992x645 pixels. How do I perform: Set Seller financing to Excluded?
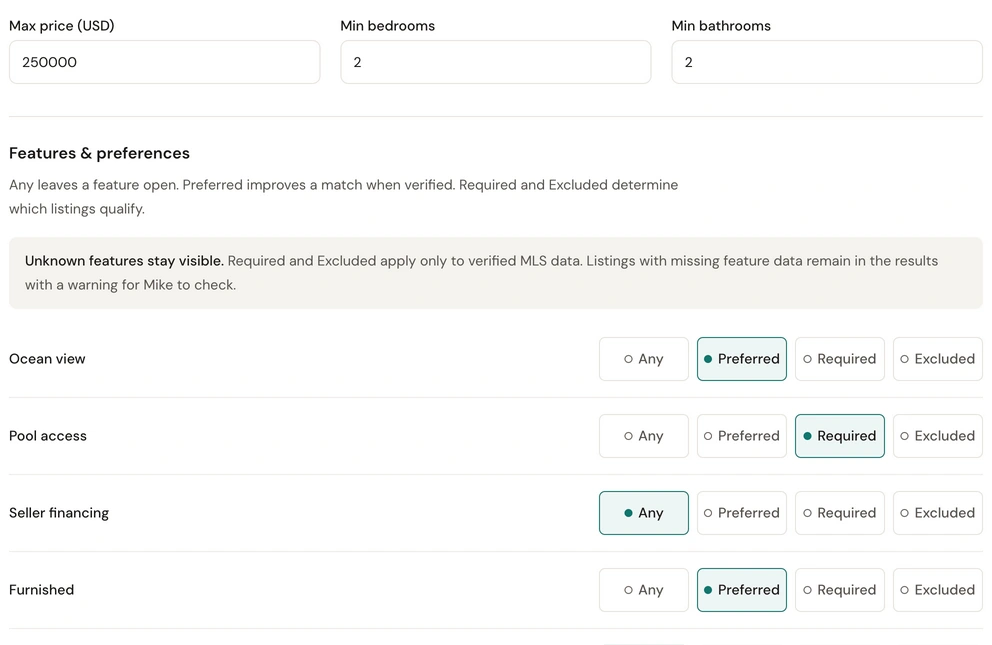(938, 513)
